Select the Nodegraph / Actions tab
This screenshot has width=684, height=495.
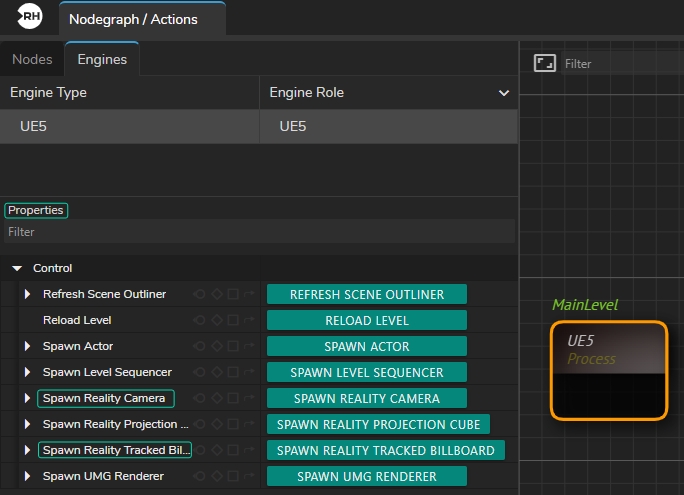coord(133,19)
